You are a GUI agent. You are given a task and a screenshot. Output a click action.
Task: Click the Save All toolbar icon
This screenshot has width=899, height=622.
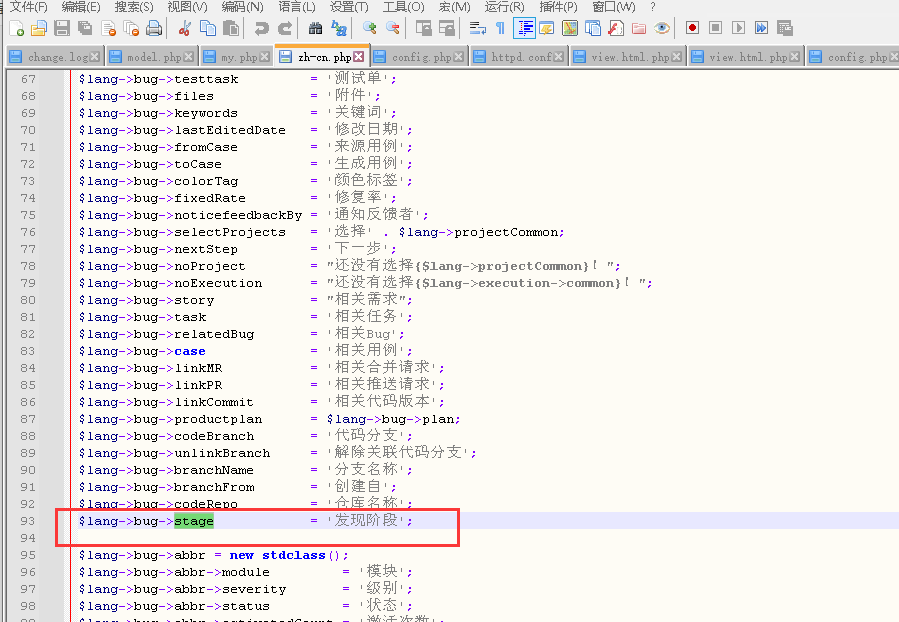(86, 28)
